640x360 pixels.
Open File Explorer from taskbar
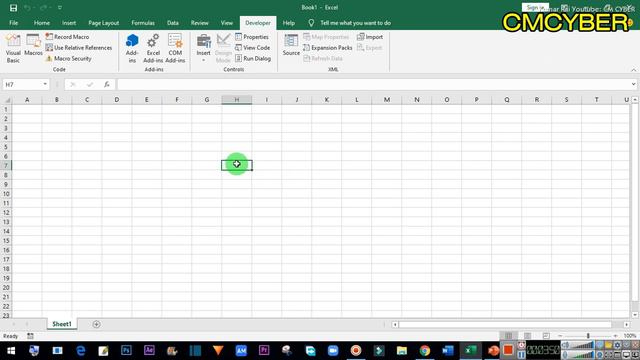click(x=402, y=351)
